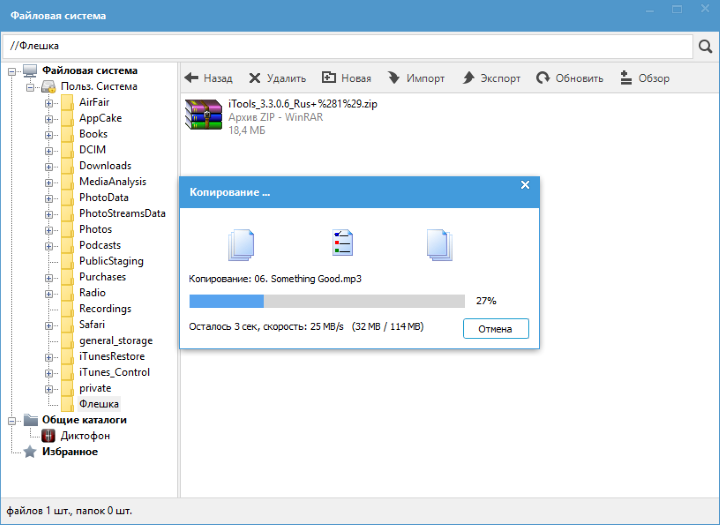The image size is (720, 525).
Task: Expand the DCIM folder
Action: point(49,151)
